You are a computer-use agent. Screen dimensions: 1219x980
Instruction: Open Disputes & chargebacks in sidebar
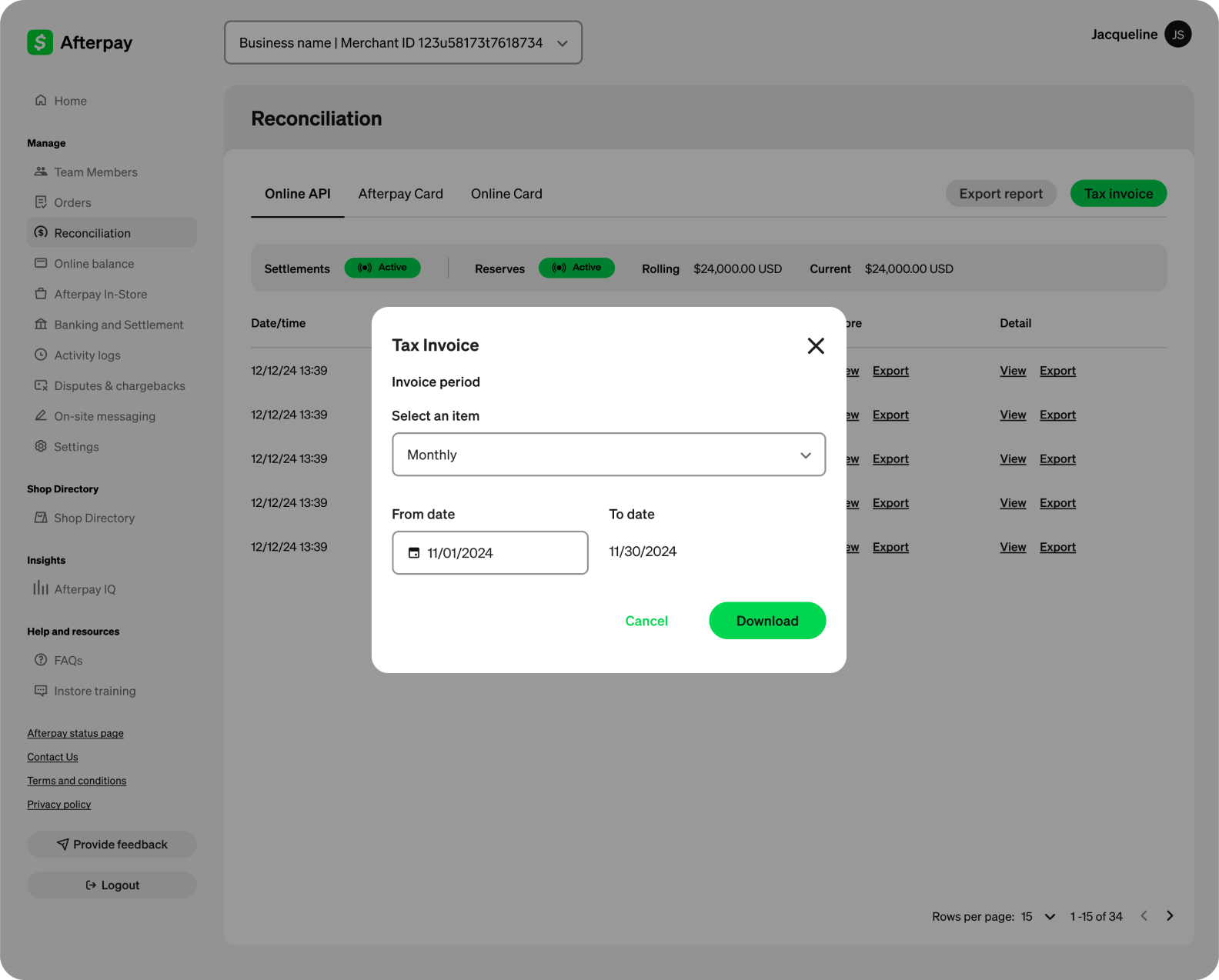(x=119, y=386)
